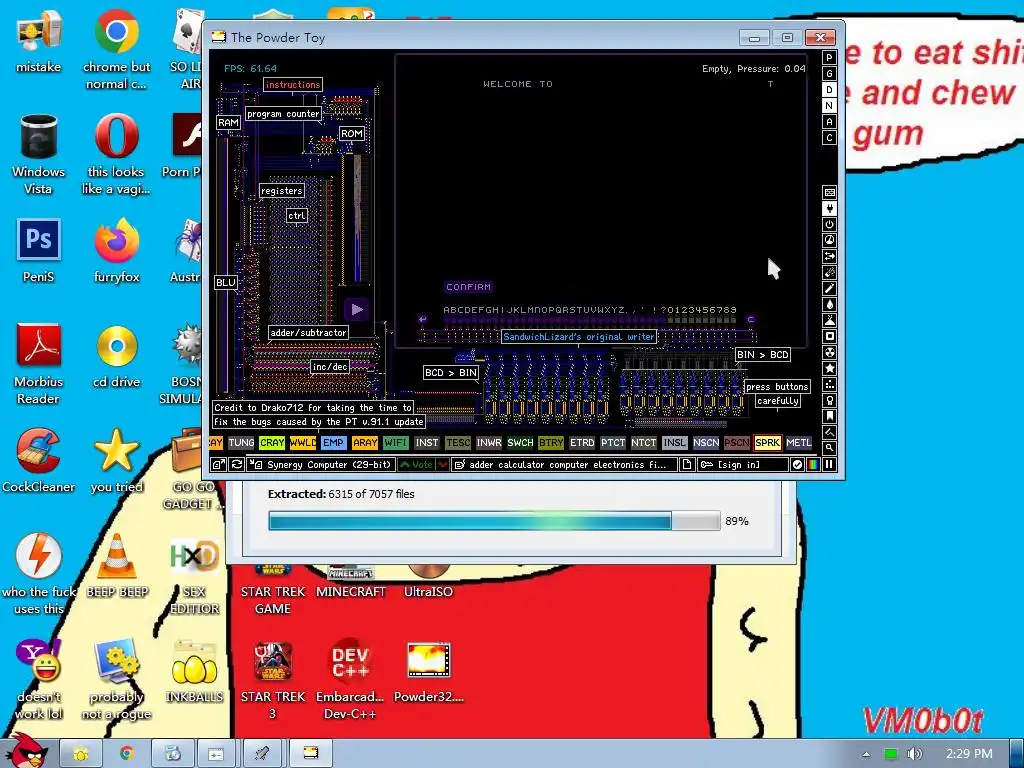This screenshot has width=1024, height=768.
Task: Select the Electronics plug category icon
Action: (x=829, y=208)
